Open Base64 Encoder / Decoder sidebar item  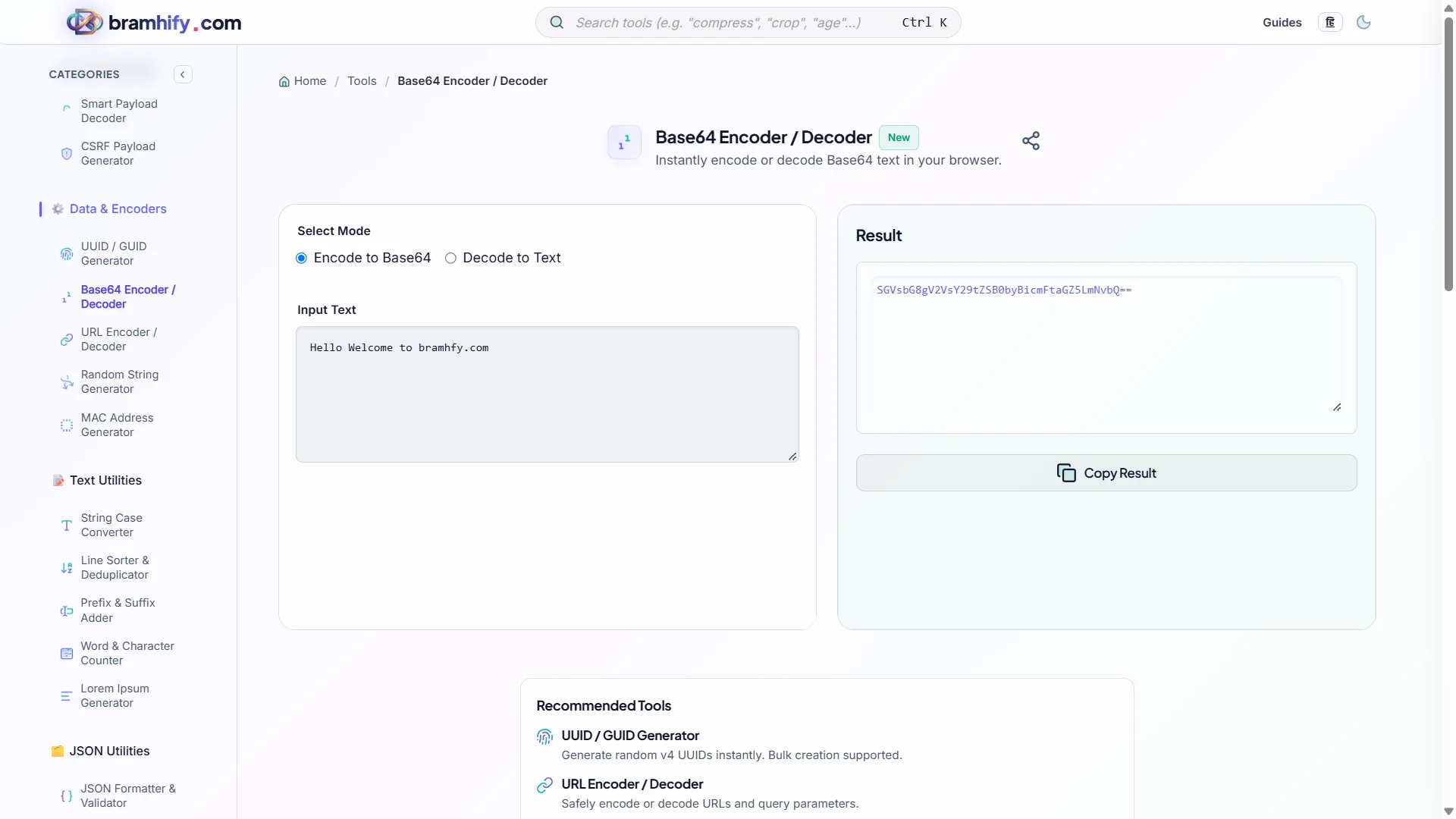coord(128,297)
